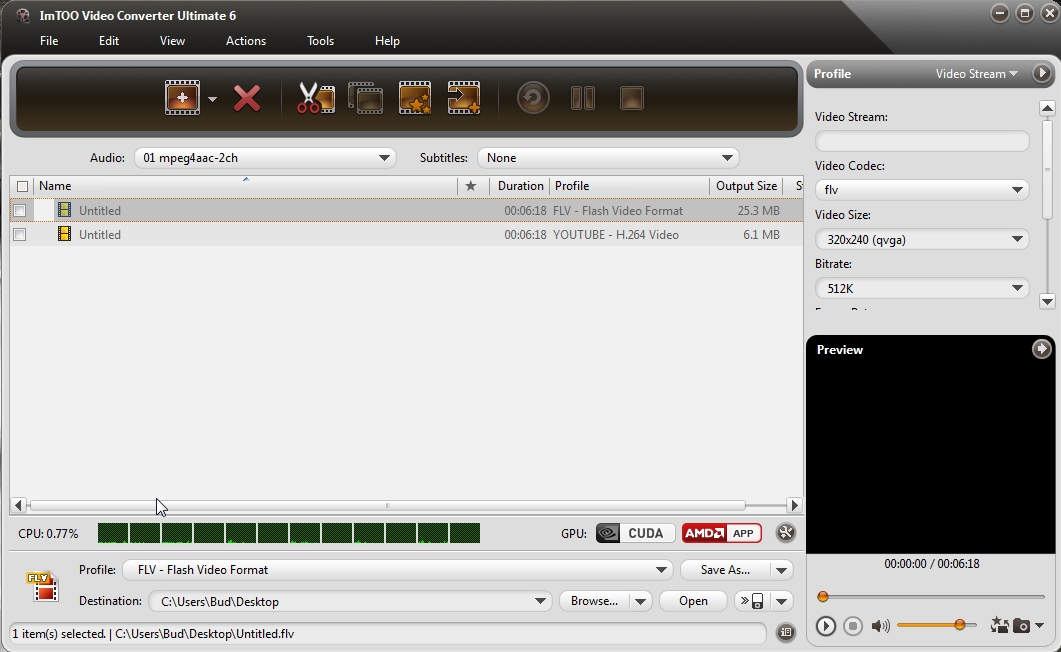Click the Add Output Profile toolbar icon
The width and height of the screenshot is (1061, 652).
point(464,98)
